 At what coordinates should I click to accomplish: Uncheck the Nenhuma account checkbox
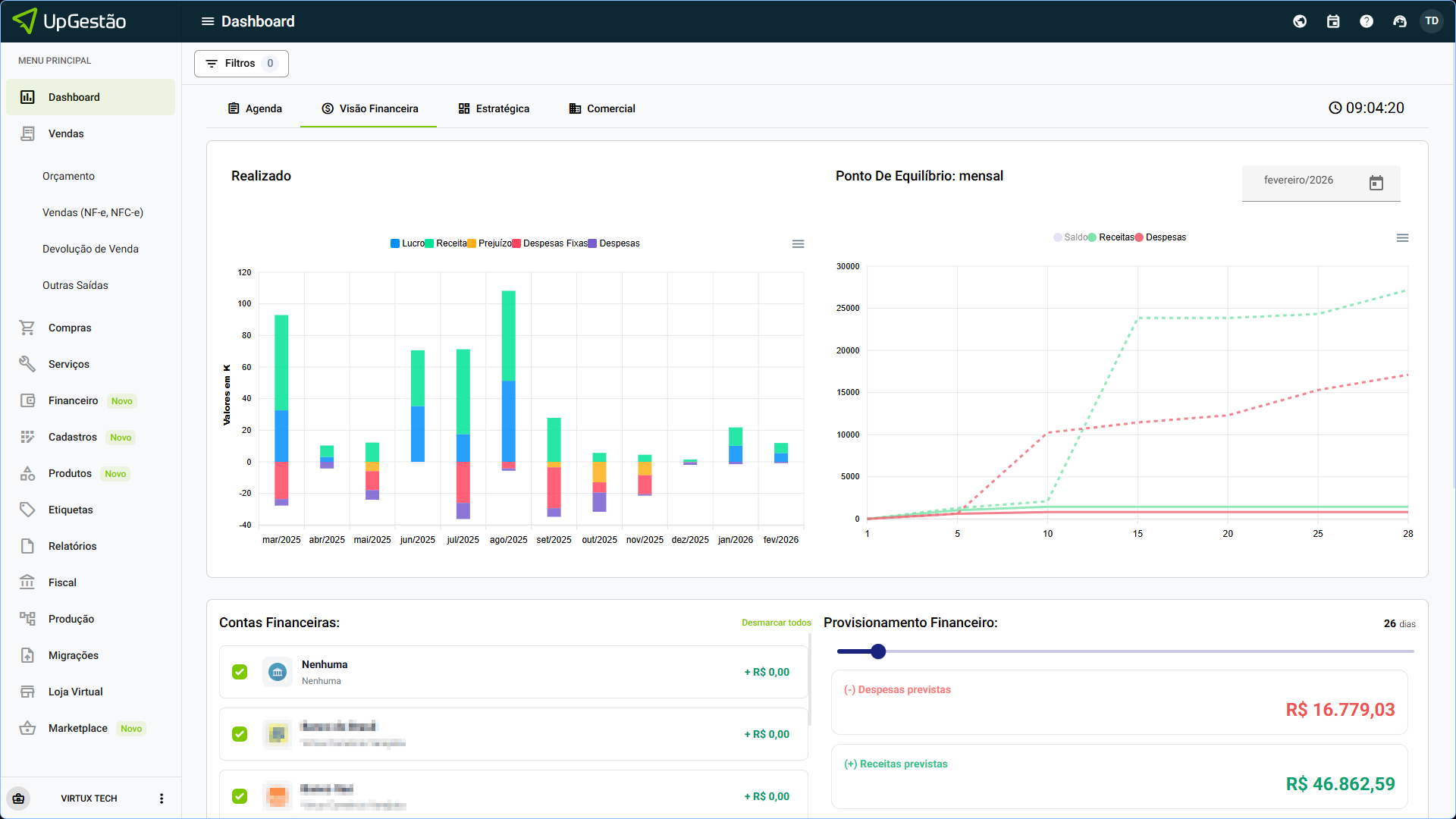point(240,672)
